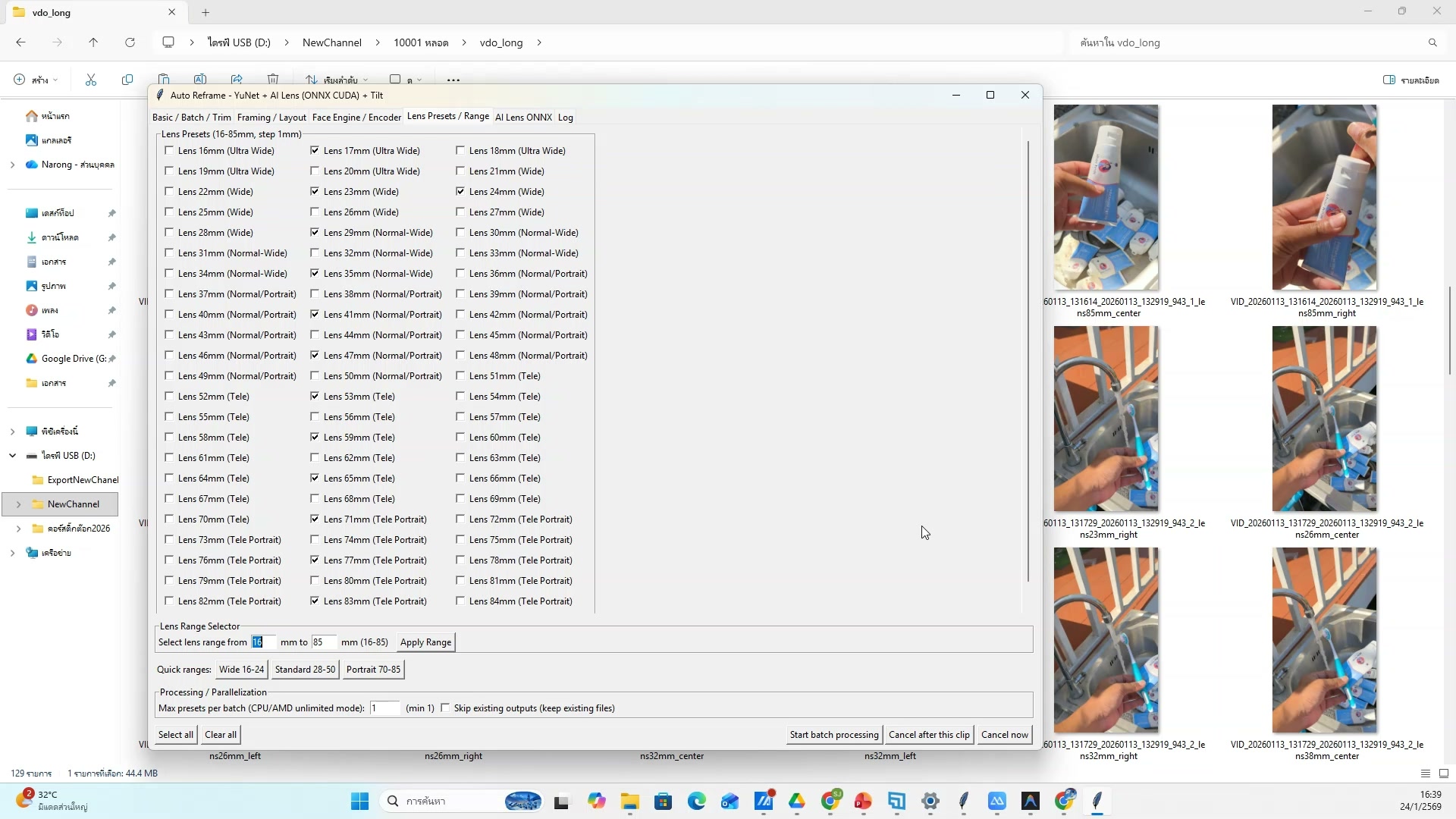Image resolution: width=1456 pixels, height=819 pixels.
Task: Open Microsoft Edge from the taskbar
Action: tap(696, 801)
